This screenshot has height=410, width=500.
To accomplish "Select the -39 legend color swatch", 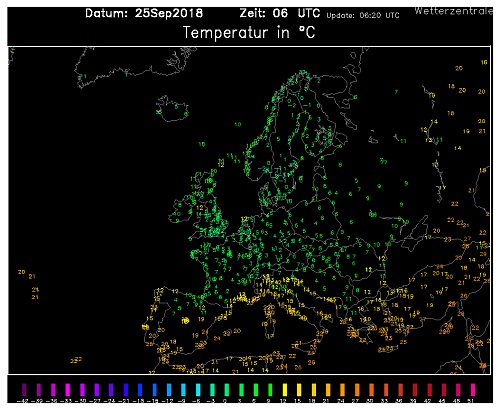I will (39, 390).
